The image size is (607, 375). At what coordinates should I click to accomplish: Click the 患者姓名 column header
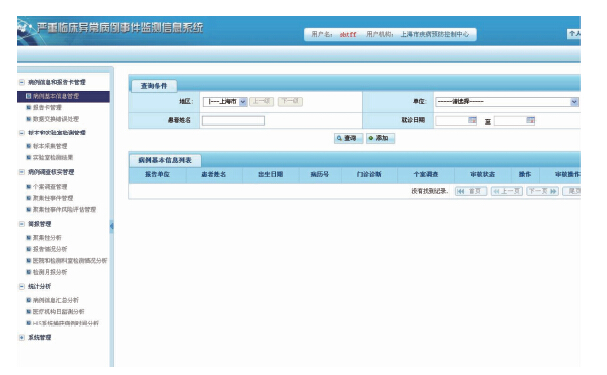point(214,175)
